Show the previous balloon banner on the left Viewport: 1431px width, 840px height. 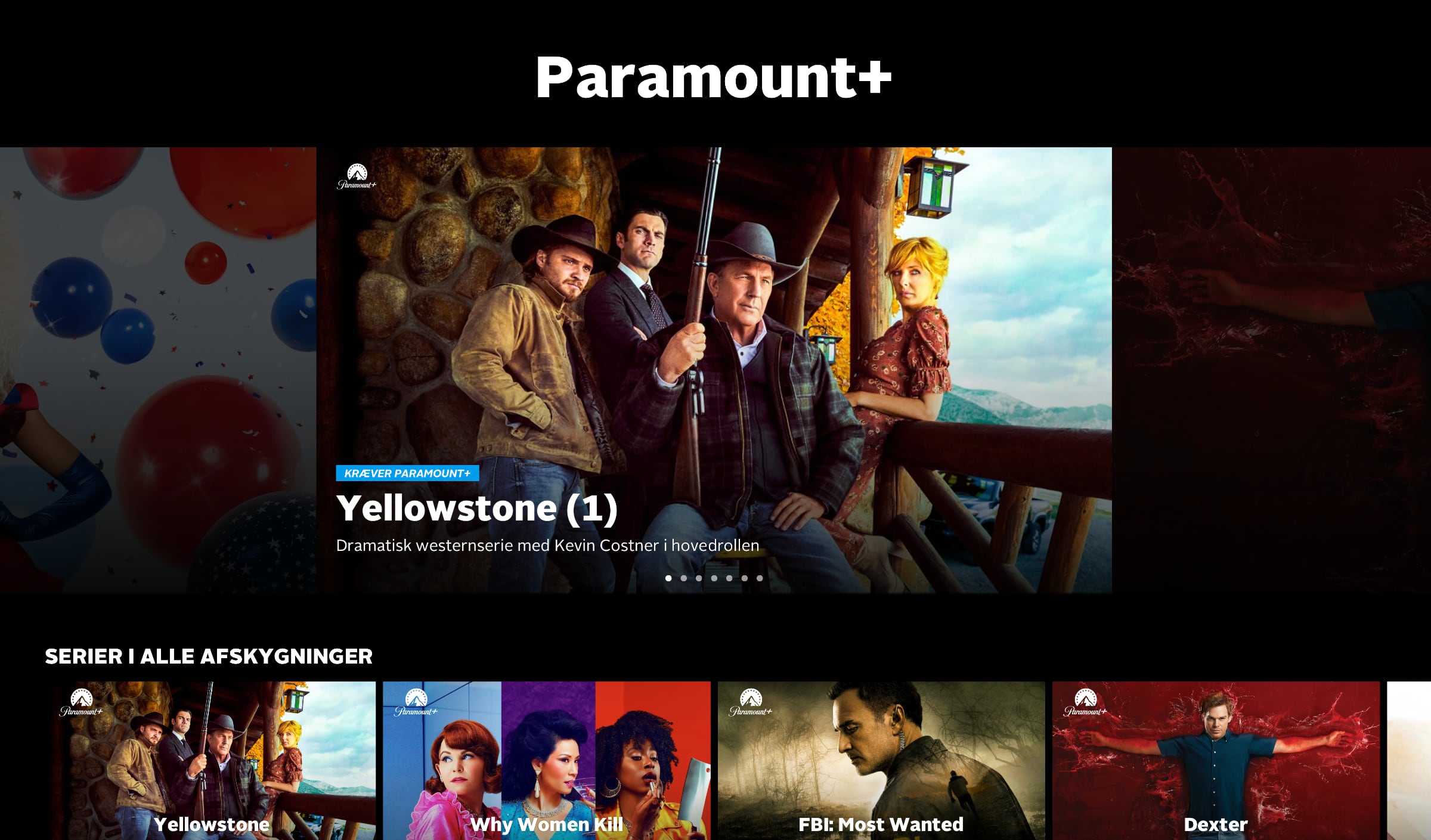coord(158,370)
